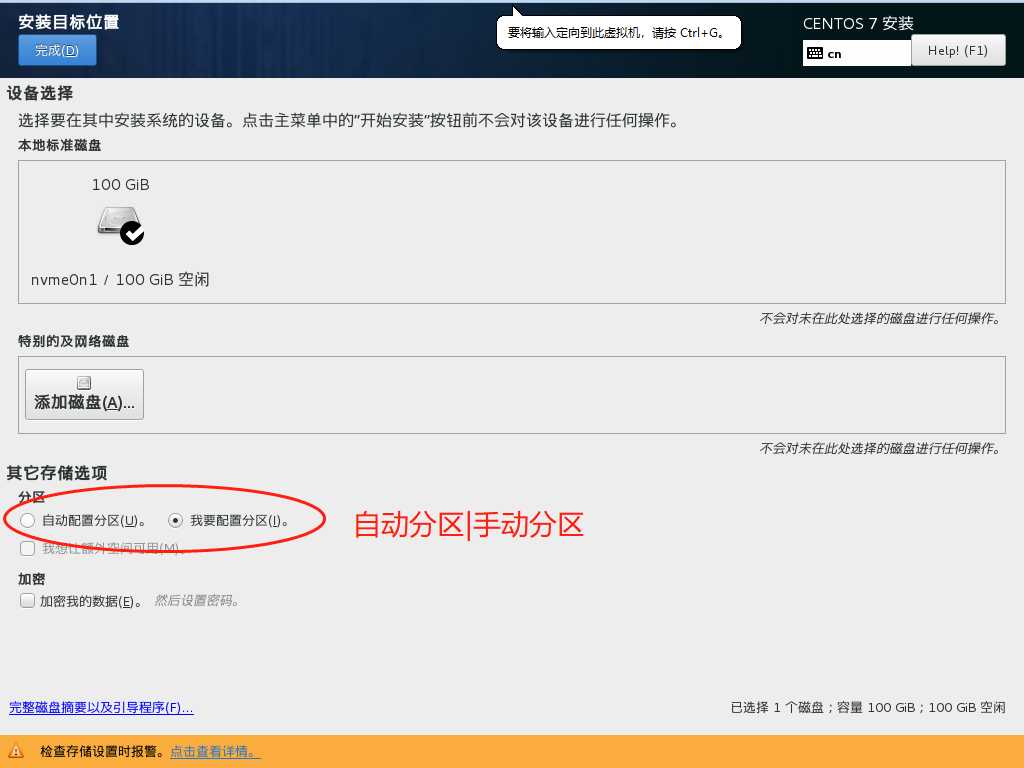1024x768 pixels.
Task: Click the warning triangle icon in orange bar
Action: click(x=16, y=752)
